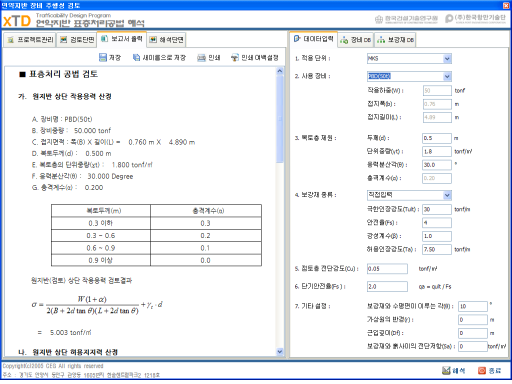The width and height of the screenshot is (512, 384).
Task: Click the xTD program logo
Action: click(17, 21)
